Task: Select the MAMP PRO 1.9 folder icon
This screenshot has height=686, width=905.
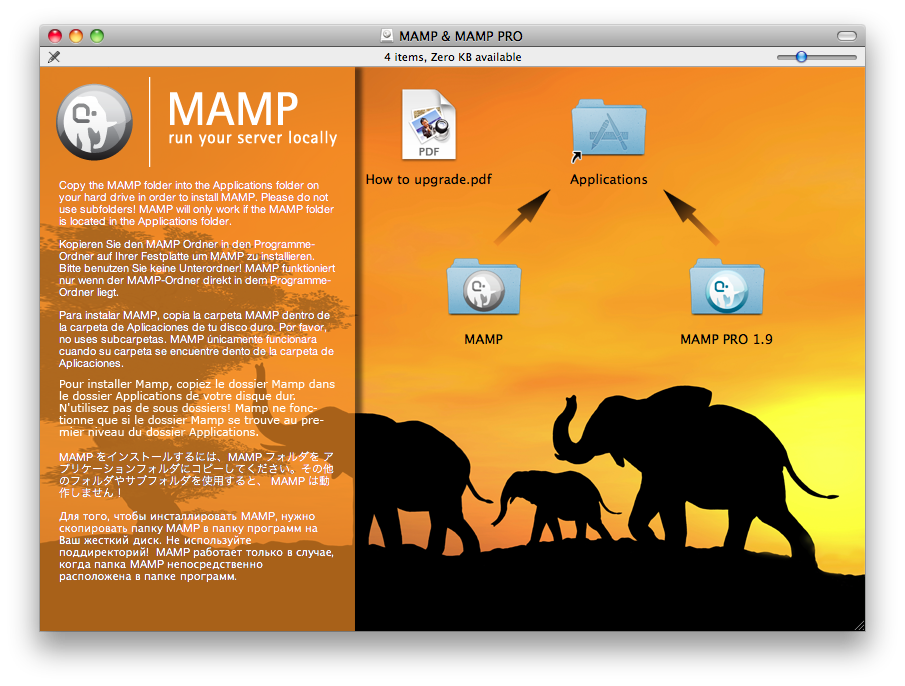Action: pyautogui.click(x=727, y=287)
